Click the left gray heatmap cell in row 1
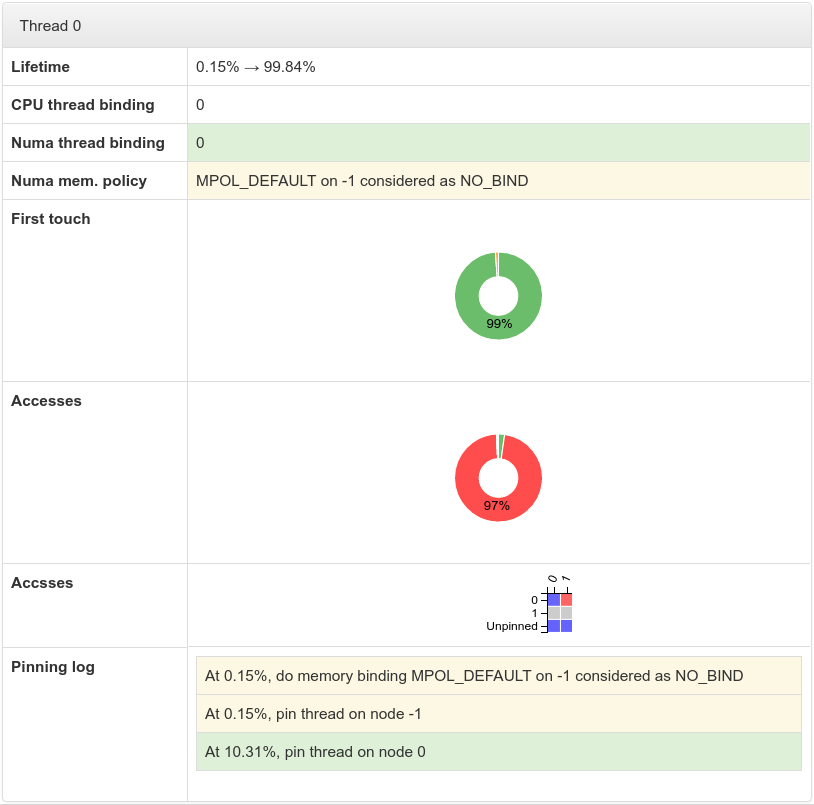Viewport: 814px width, 805px height. point(554,613)
